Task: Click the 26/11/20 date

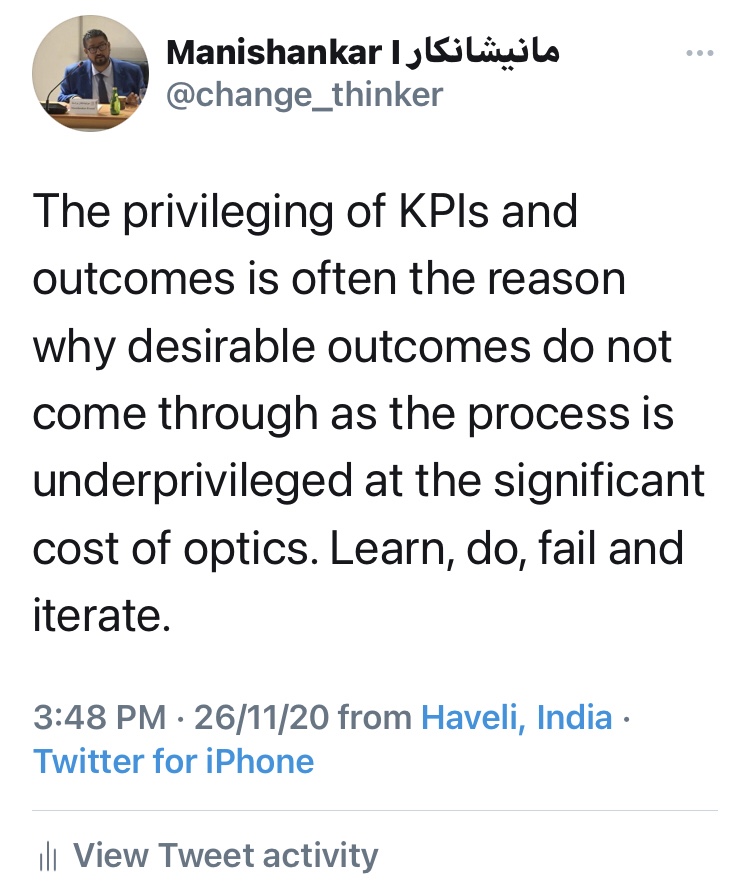Action: point(261,717)
